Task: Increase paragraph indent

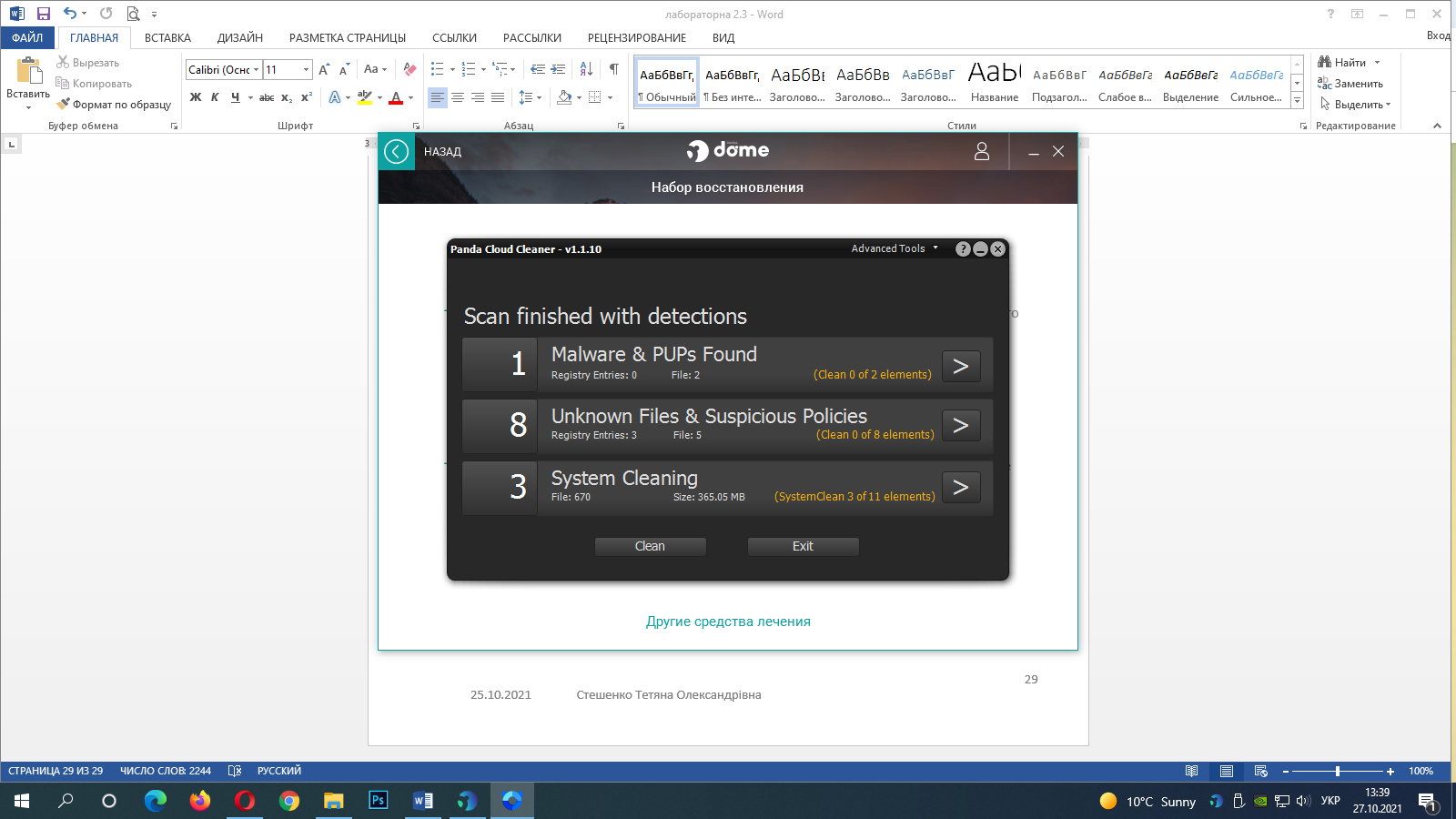Action: pos(558,69)
